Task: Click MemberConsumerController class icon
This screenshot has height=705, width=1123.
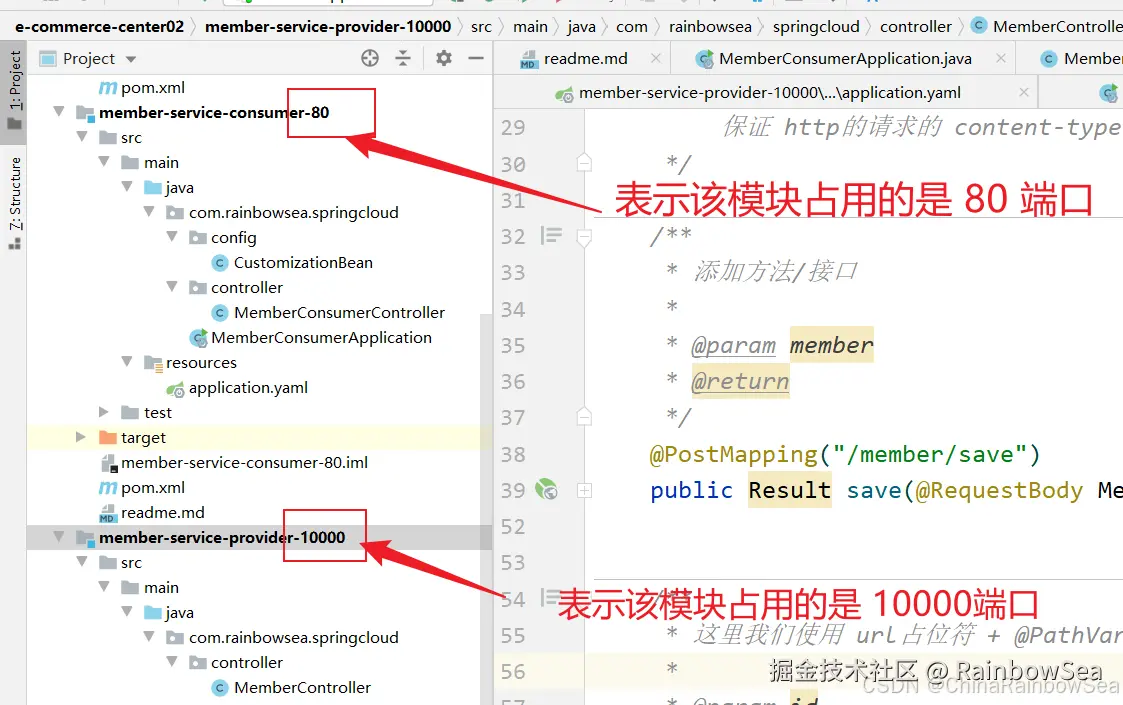Action: (x=220, y=313)
